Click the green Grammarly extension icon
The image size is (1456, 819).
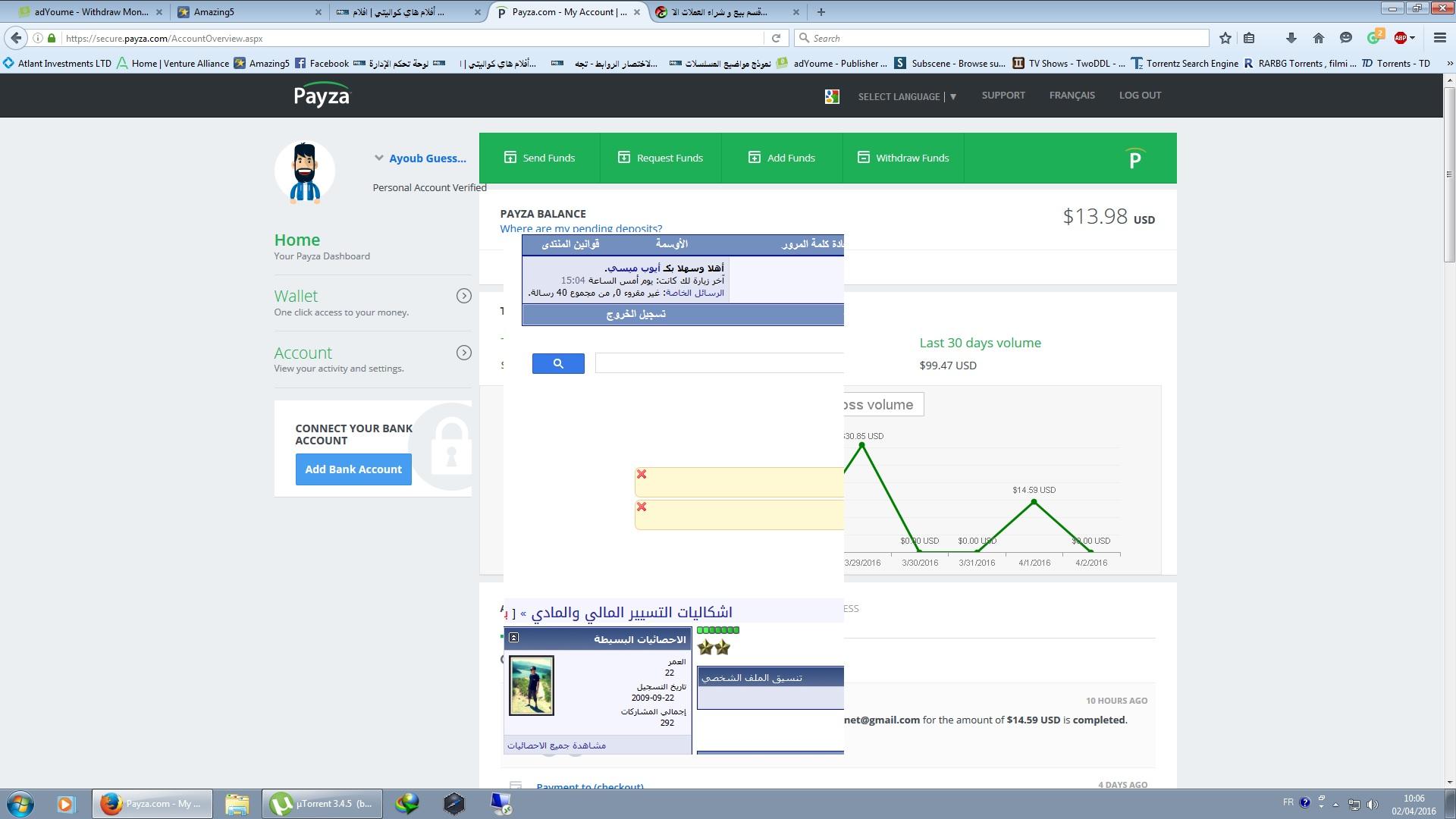(1374, 37)
